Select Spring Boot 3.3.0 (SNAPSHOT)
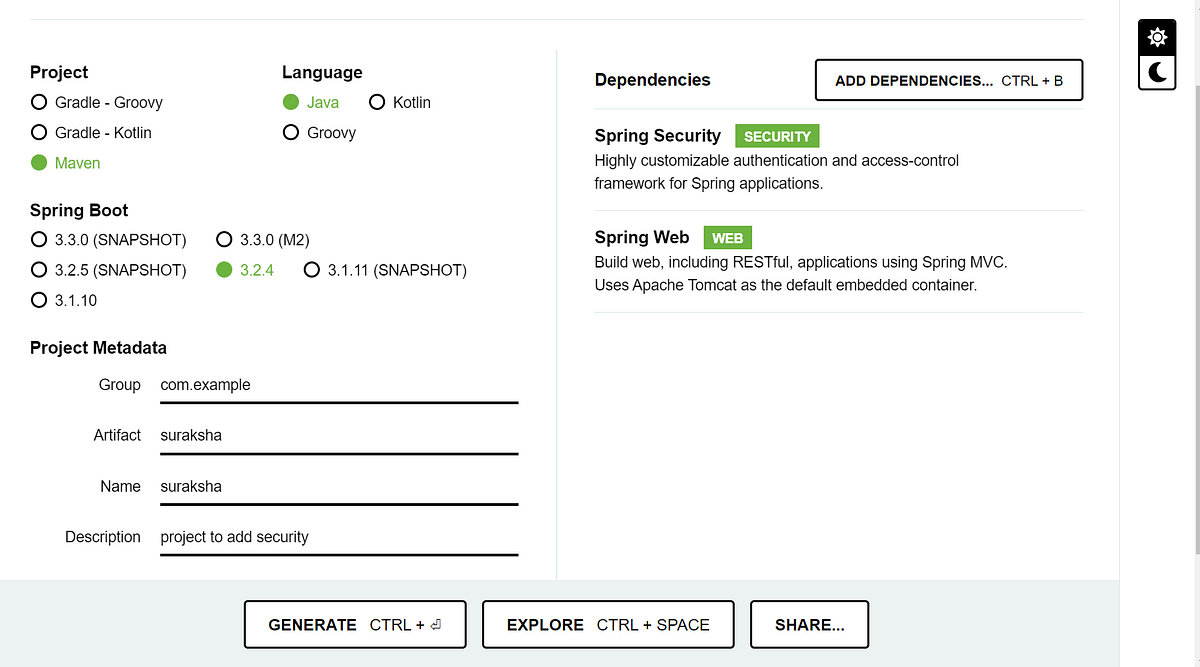The height and width of the screenshot is (667, 1200). click(38, 239)
